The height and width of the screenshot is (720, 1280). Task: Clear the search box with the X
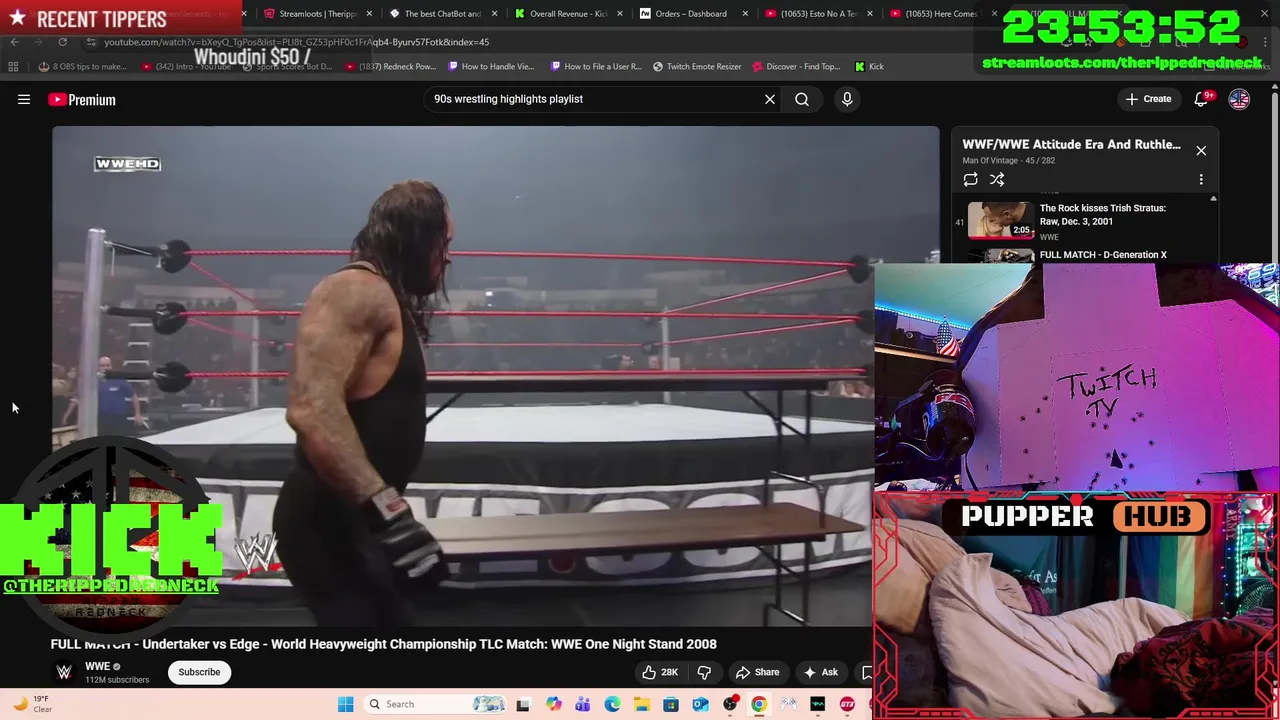click(x=770, y=99)
